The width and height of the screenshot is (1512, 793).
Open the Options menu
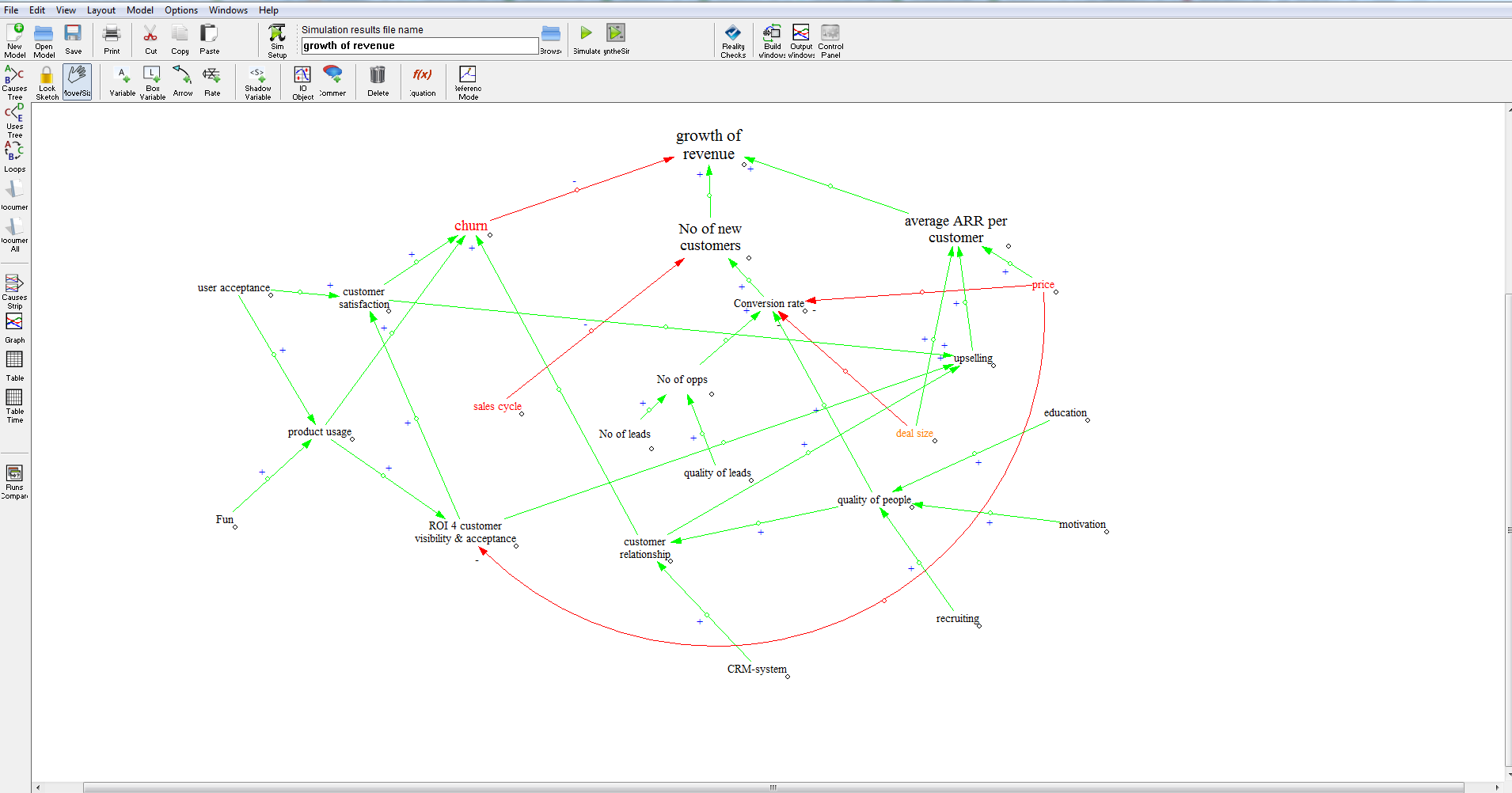pyautogui.click(x=181, y=10)
